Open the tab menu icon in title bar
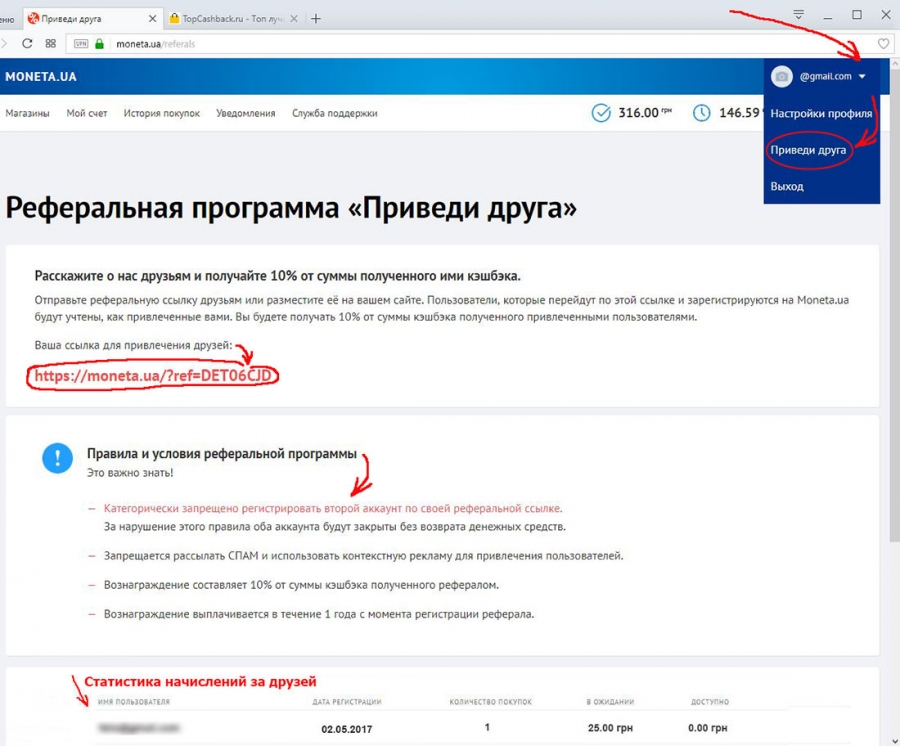The image size is (900, 746). tap(798, 15)
